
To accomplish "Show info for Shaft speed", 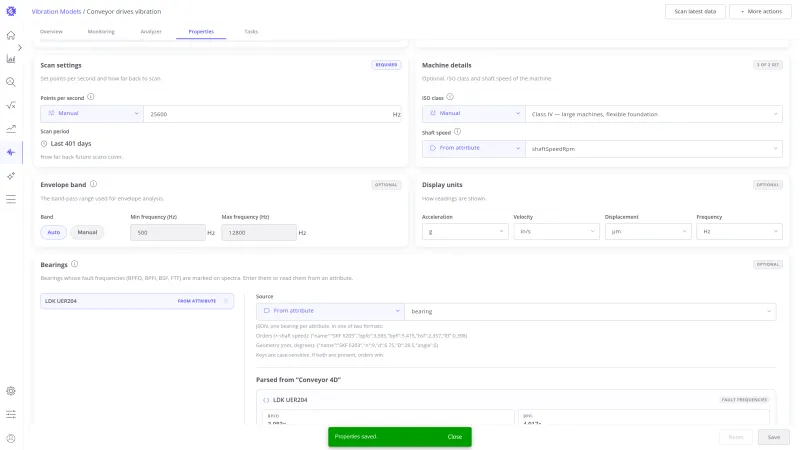I will [458, 132].
